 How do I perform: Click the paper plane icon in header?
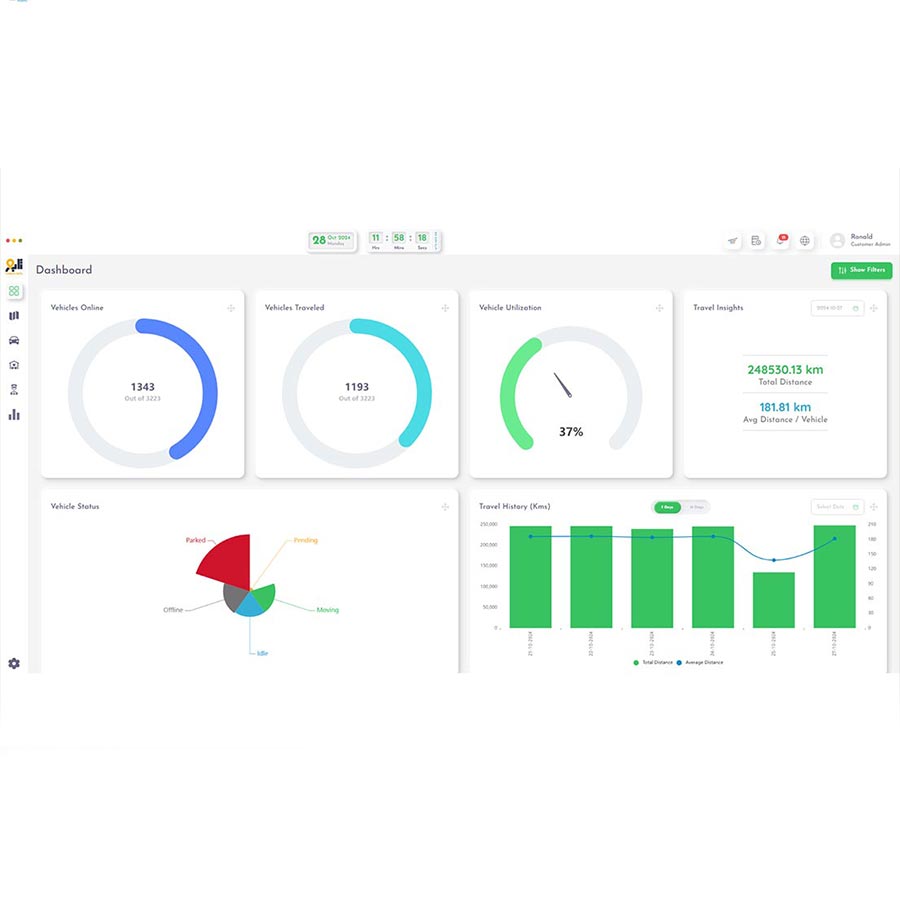point(732,241)
